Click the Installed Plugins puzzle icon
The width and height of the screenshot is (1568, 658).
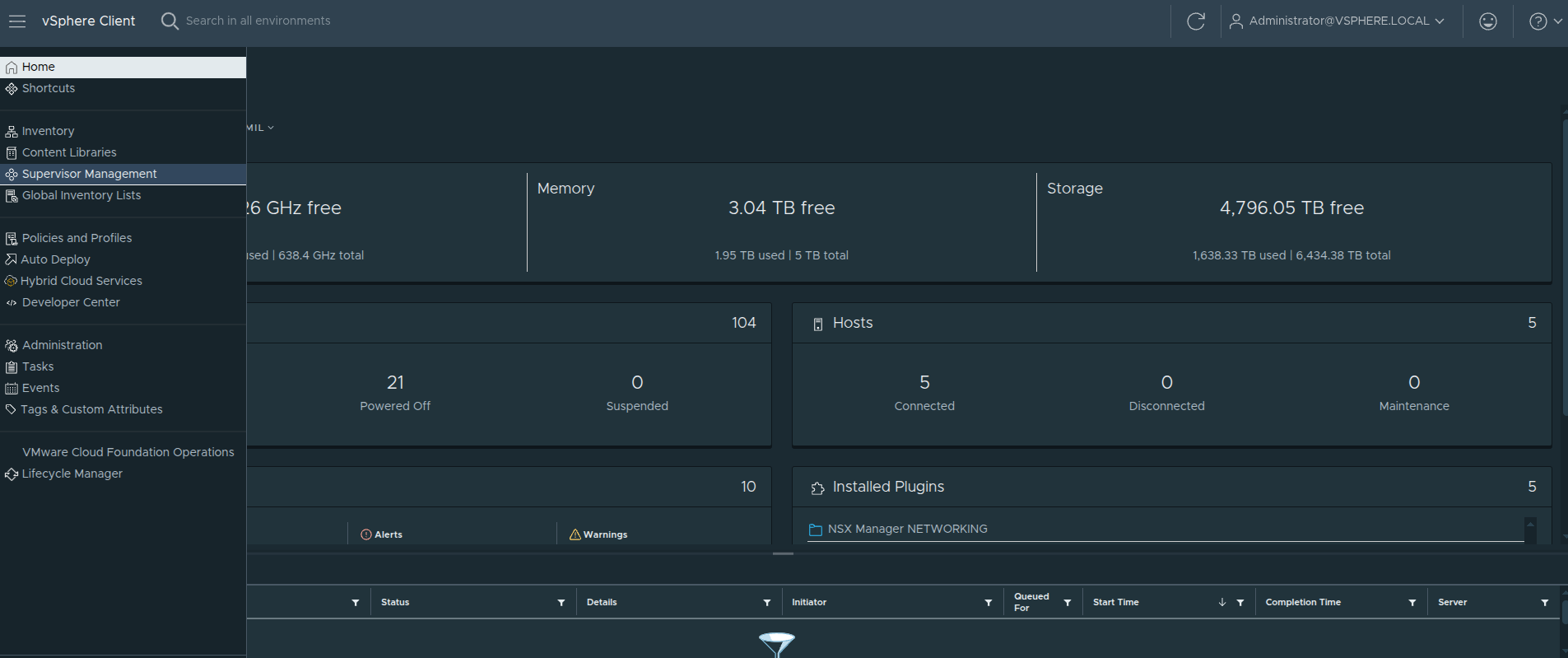pyautogui.click(x=817, y=488)
